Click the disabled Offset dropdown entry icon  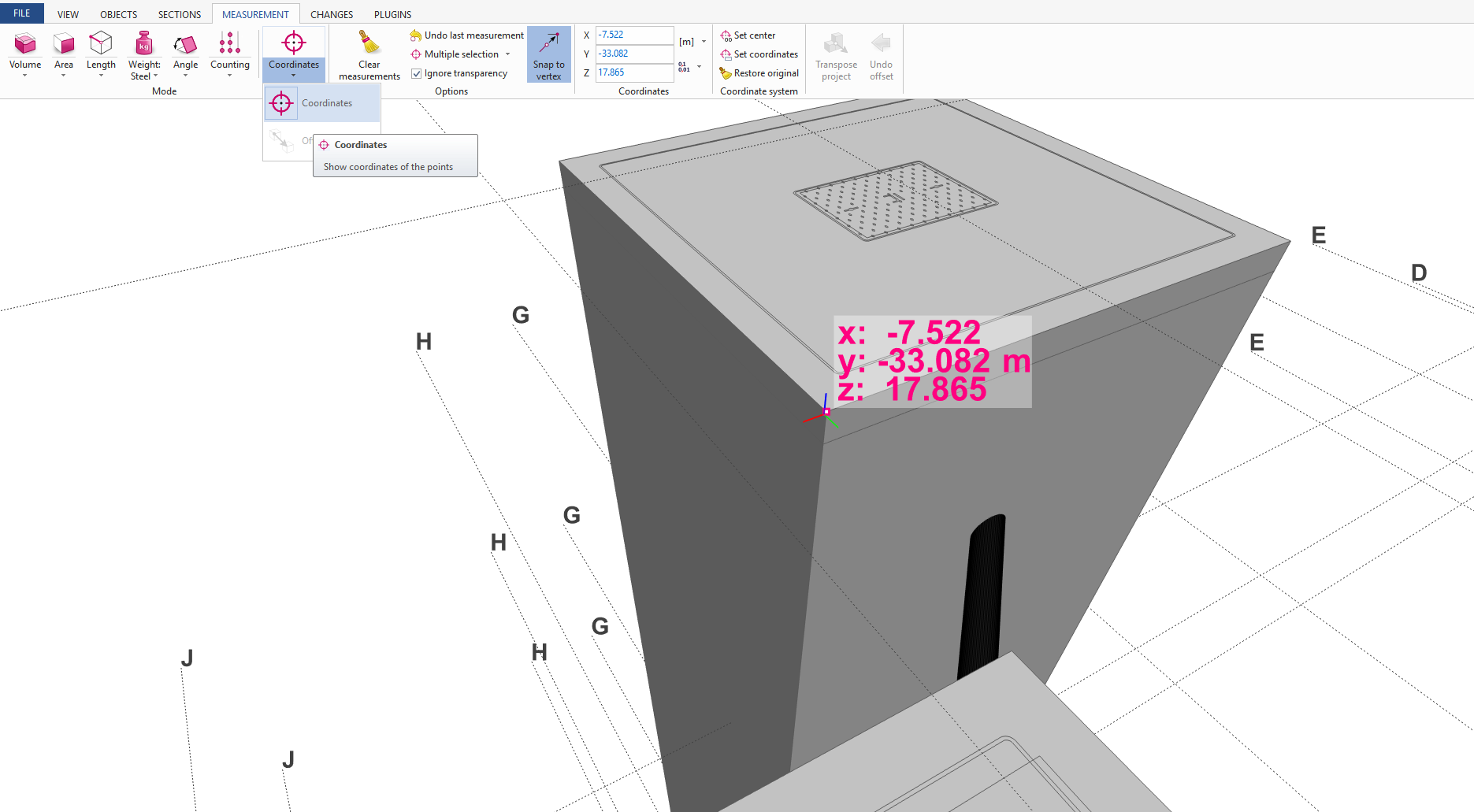pyautogui.click(x=281, y=140)
